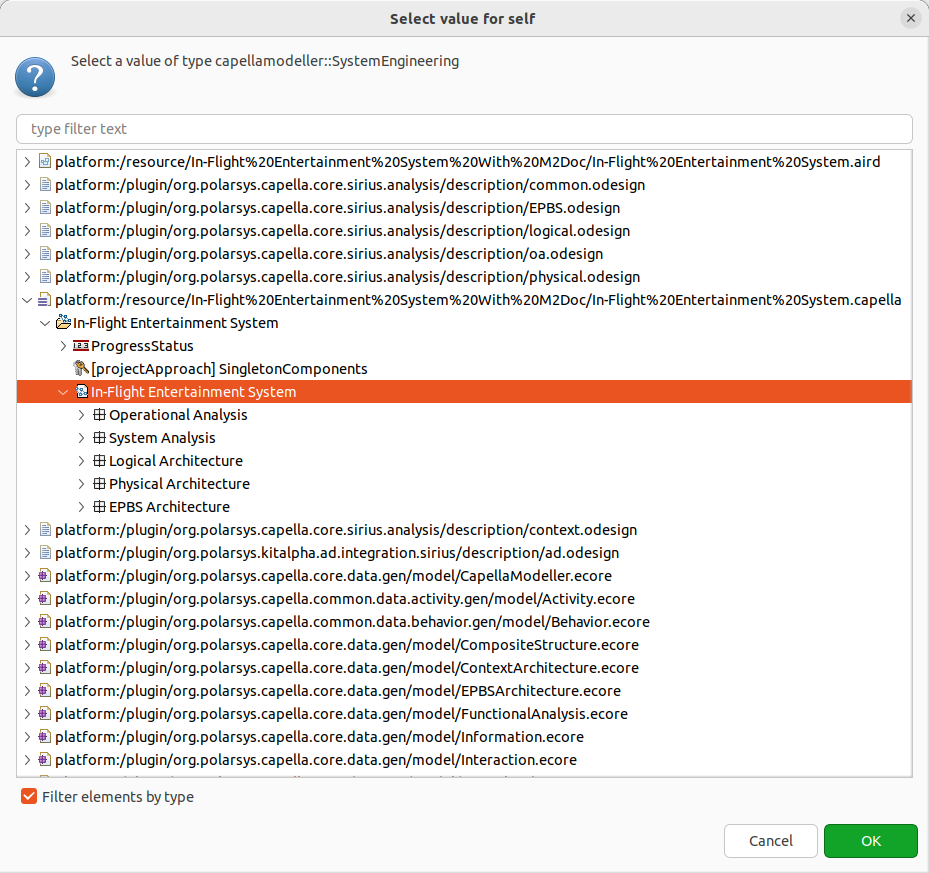Expand the Logical Architecture node
929x873 pixels.
tap(82, 461)
